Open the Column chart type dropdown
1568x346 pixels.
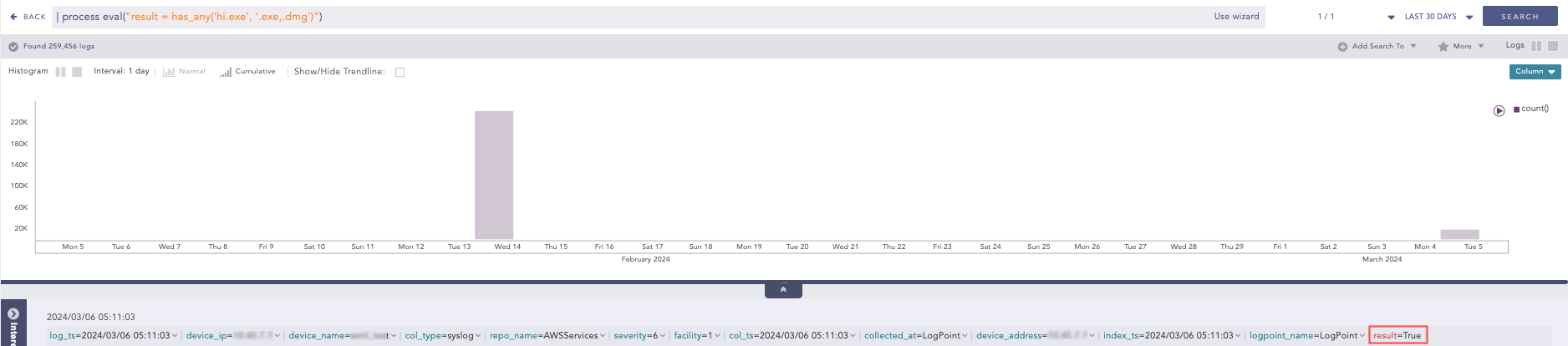pyautogui.click(x=1535, y=72)
